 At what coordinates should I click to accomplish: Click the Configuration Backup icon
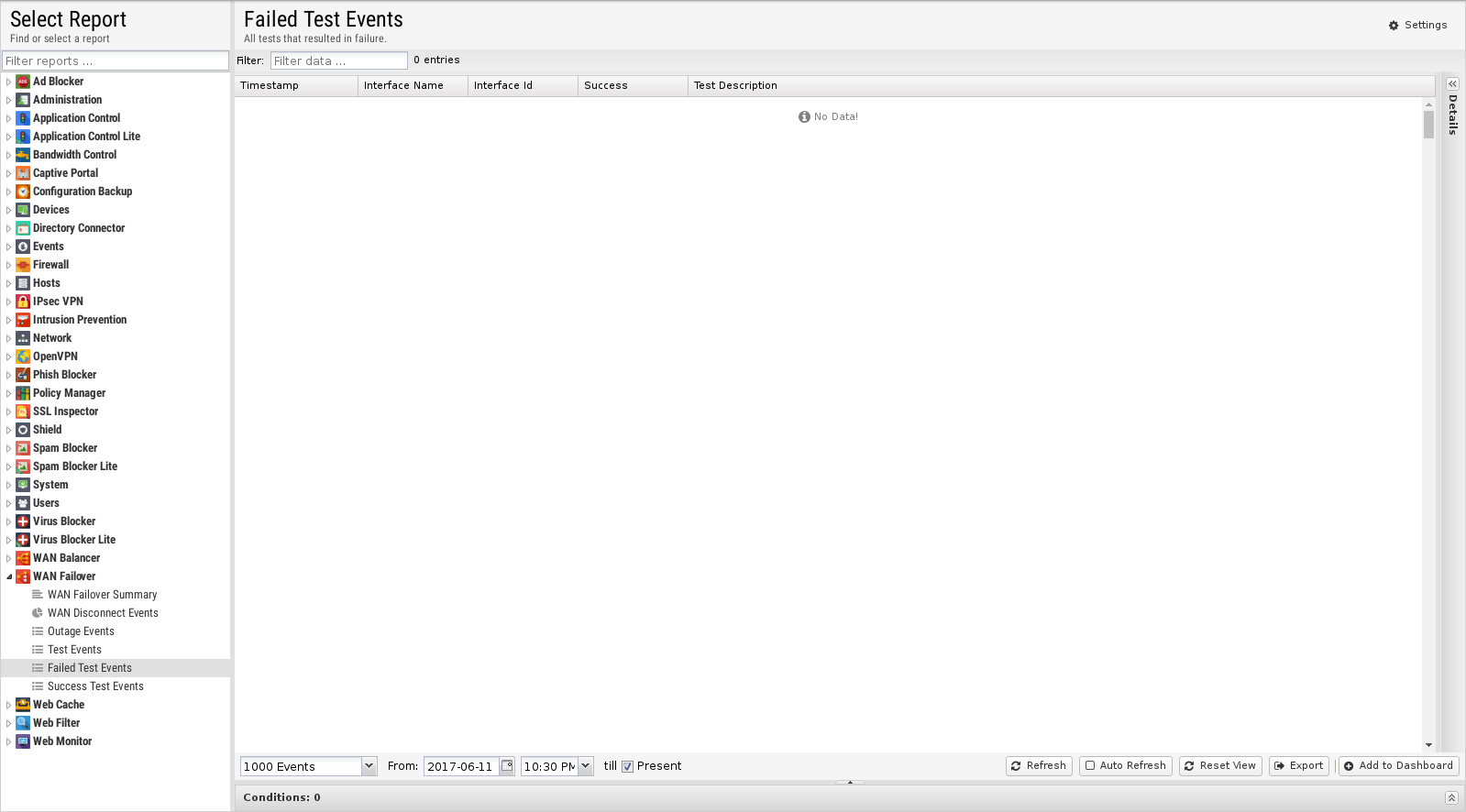(x=23, y=192)
